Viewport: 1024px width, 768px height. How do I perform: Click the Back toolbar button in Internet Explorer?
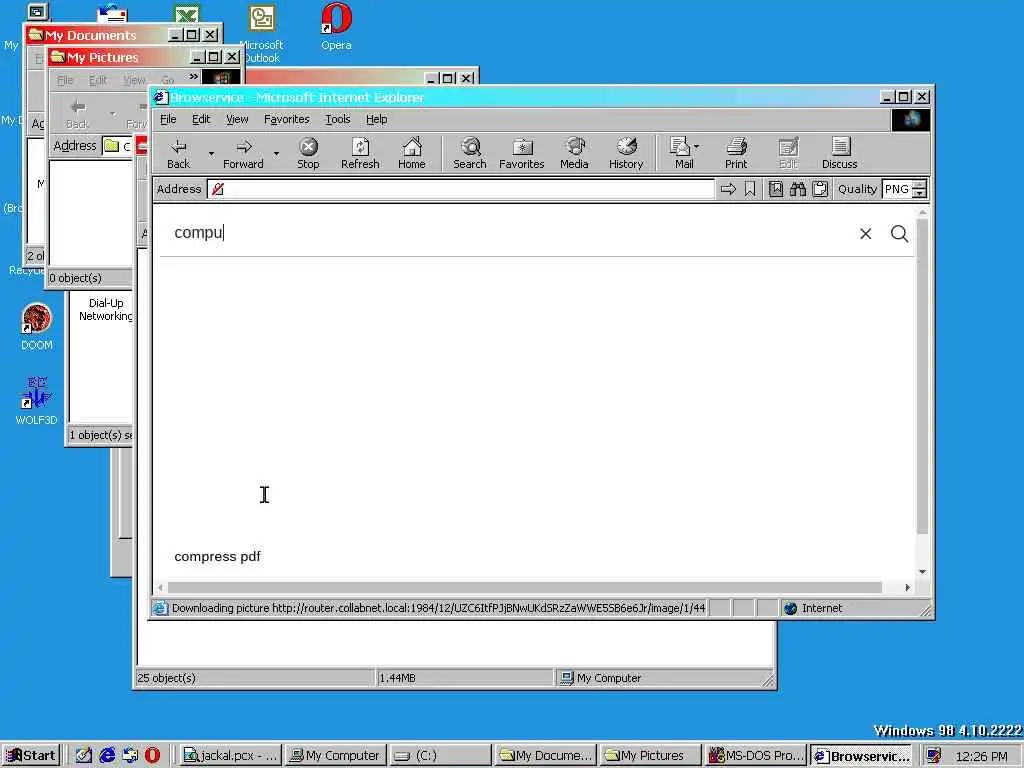tap(178, 153)
